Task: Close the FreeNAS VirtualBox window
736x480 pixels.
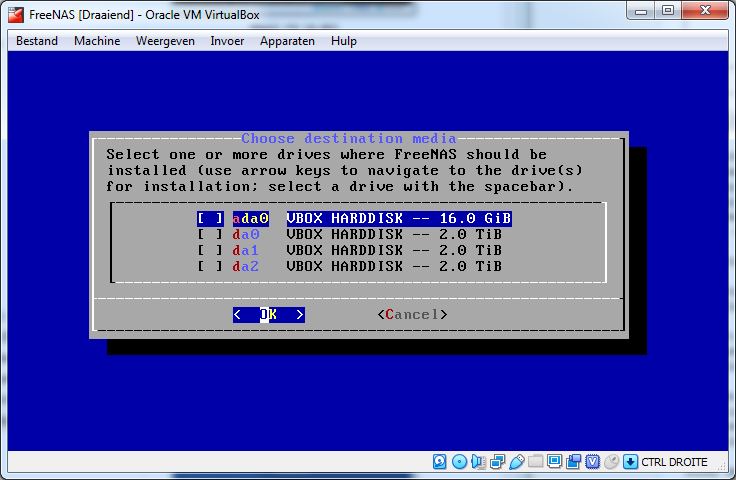Action: click(705, 11)
